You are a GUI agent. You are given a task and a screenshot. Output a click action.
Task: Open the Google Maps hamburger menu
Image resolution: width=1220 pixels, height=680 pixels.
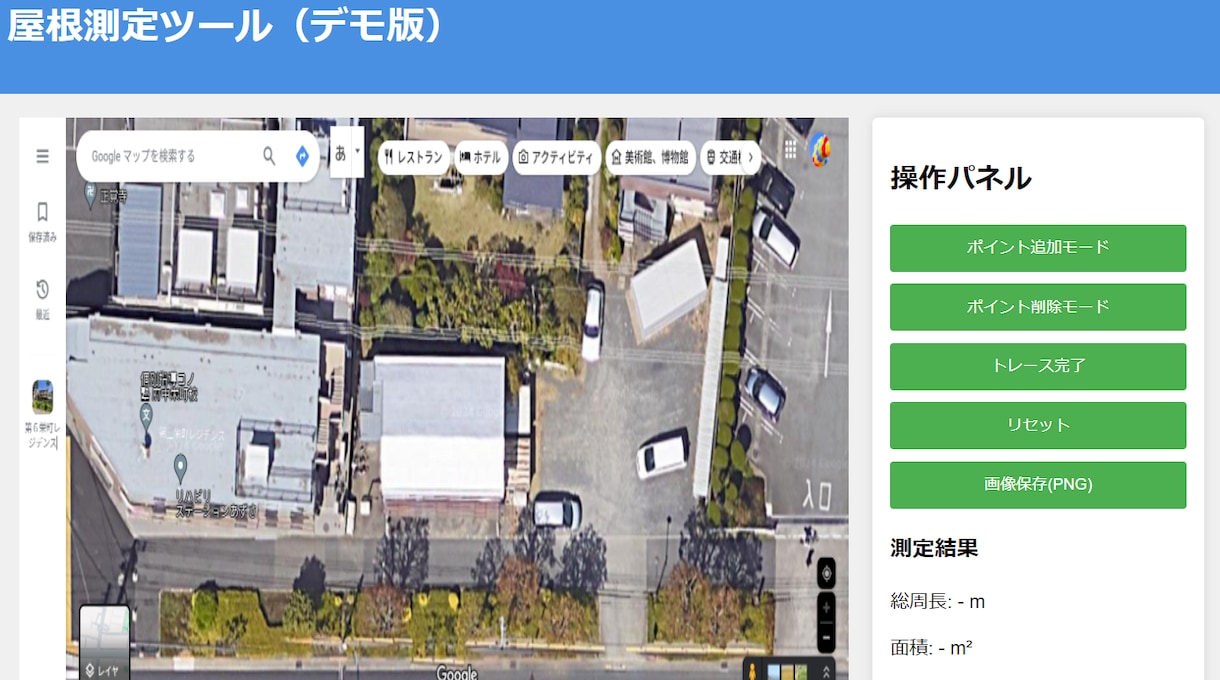click(42, 156)
